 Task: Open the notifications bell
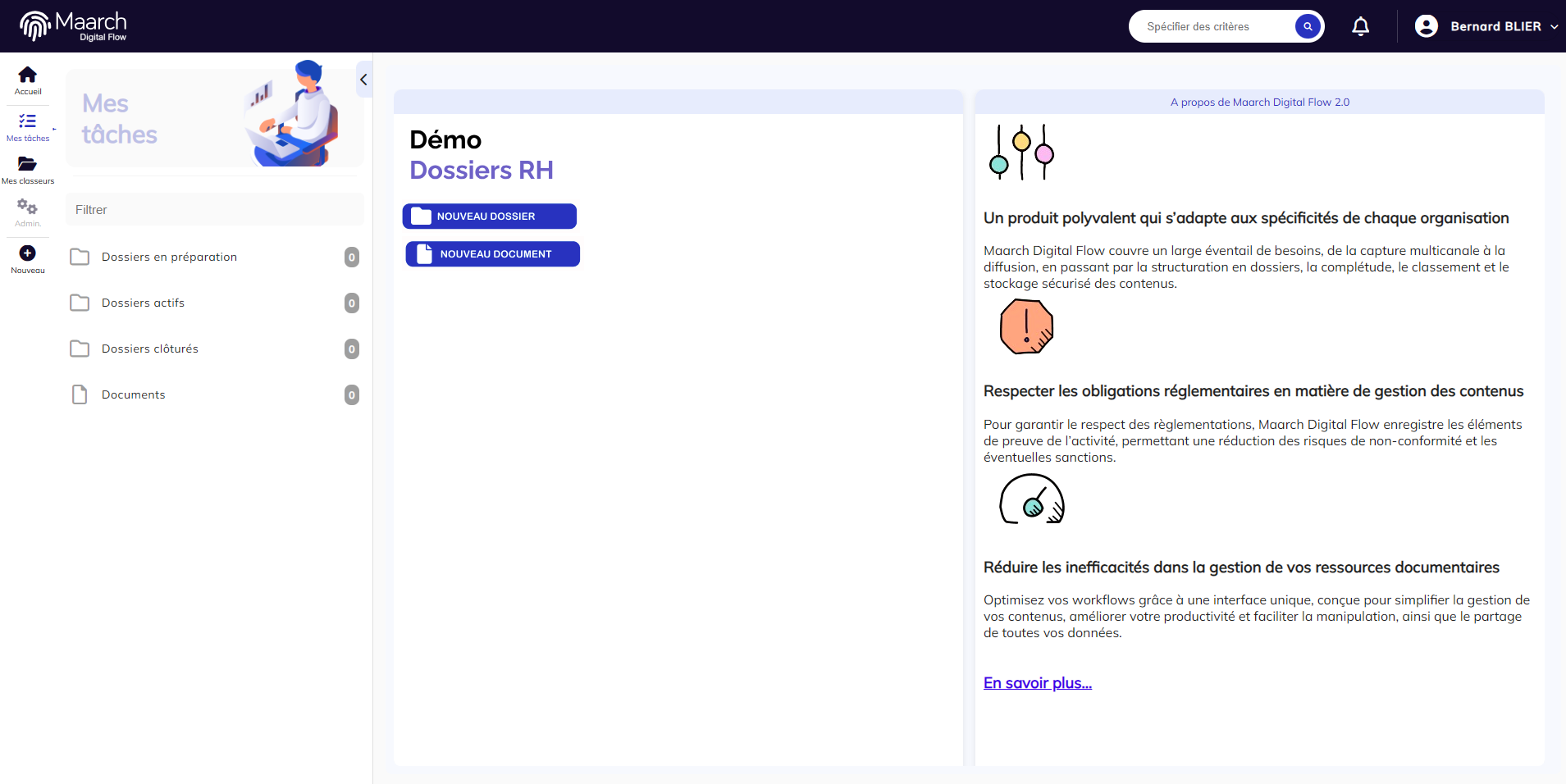pos(1360,26)
